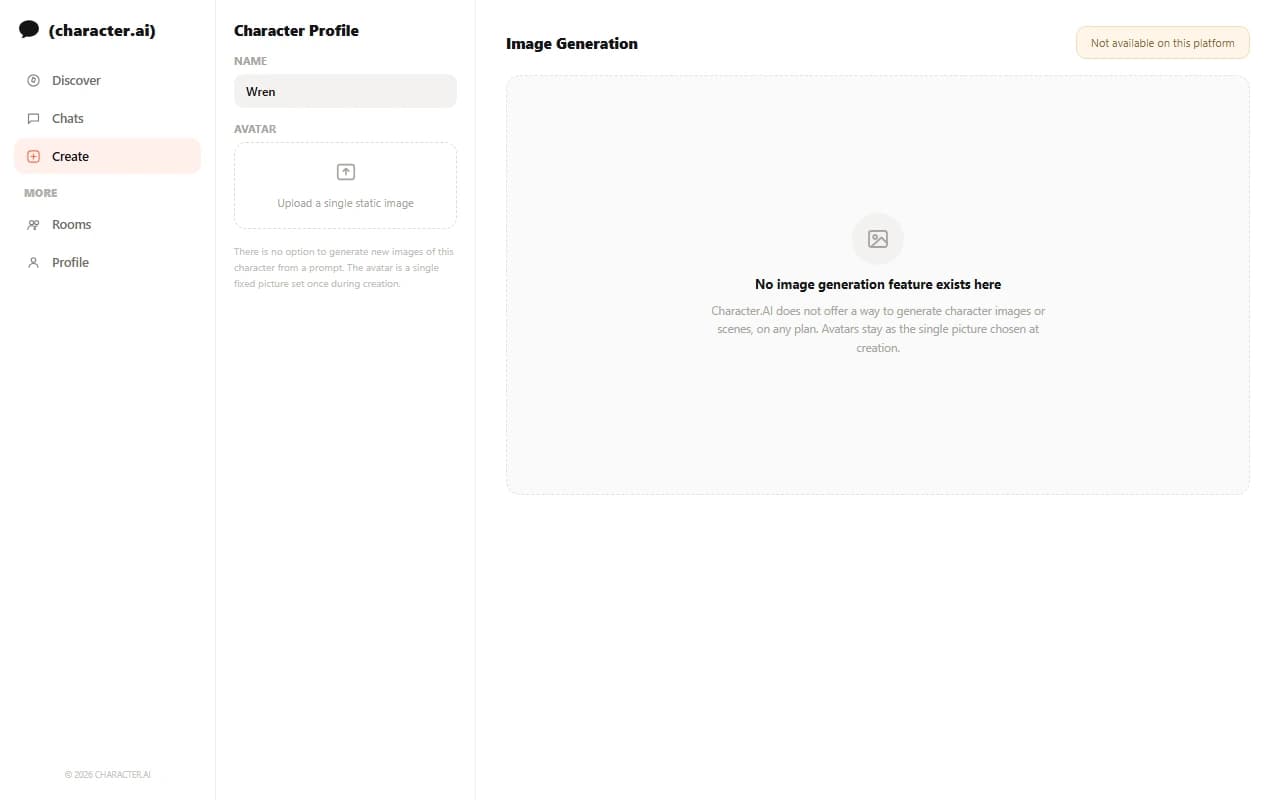This screenshot has height=800, width=1280.
Task: Click the avatar upload arrow icon
Action: point(346,172)
